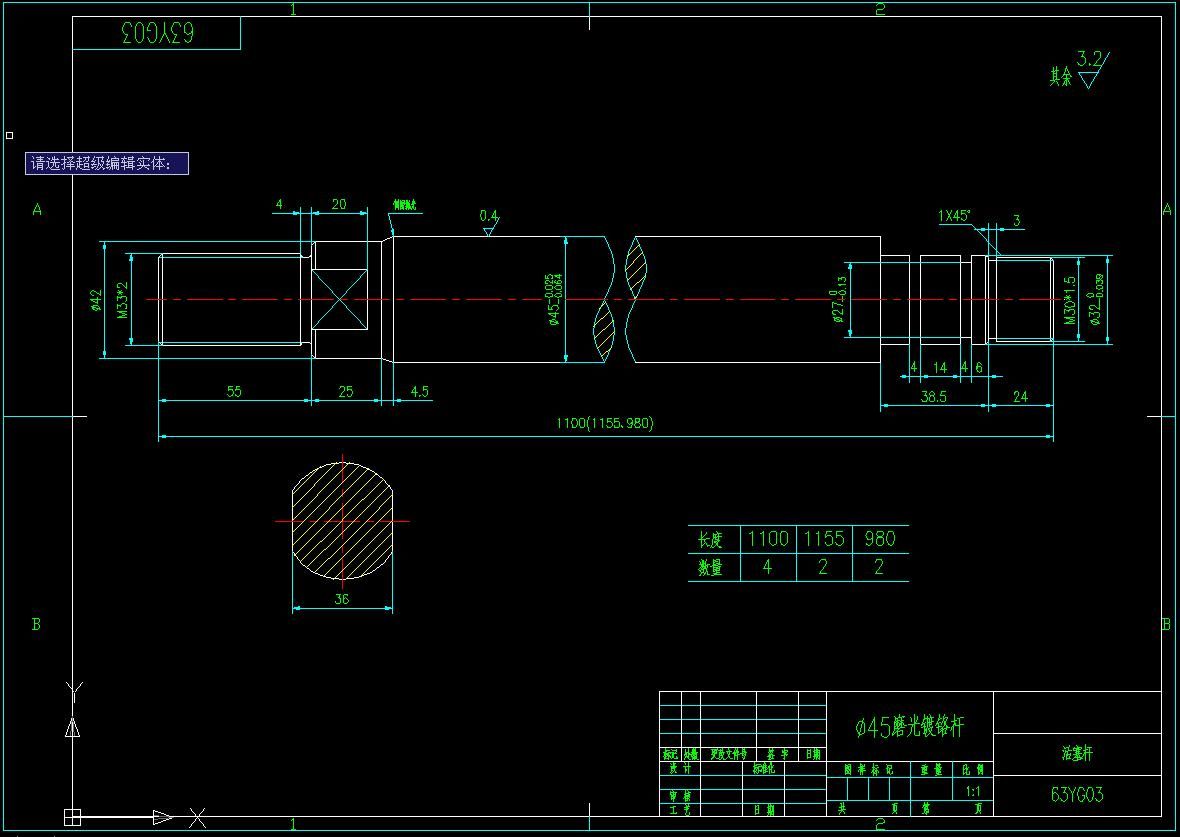Select the upside-down '63YG03' label
The image size is (1180, 837).
point(158,33)
